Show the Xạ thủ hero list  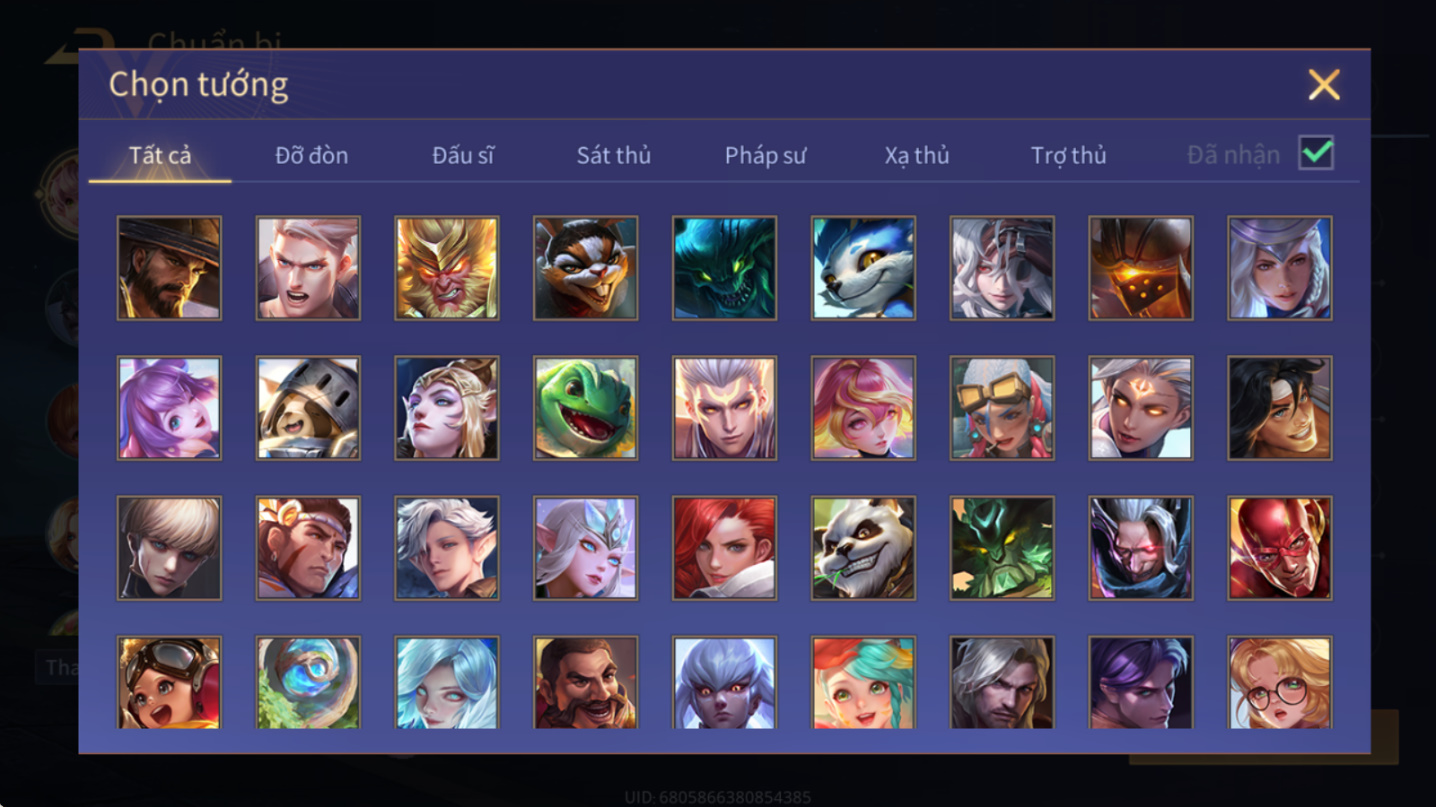(x=916, y=155)
